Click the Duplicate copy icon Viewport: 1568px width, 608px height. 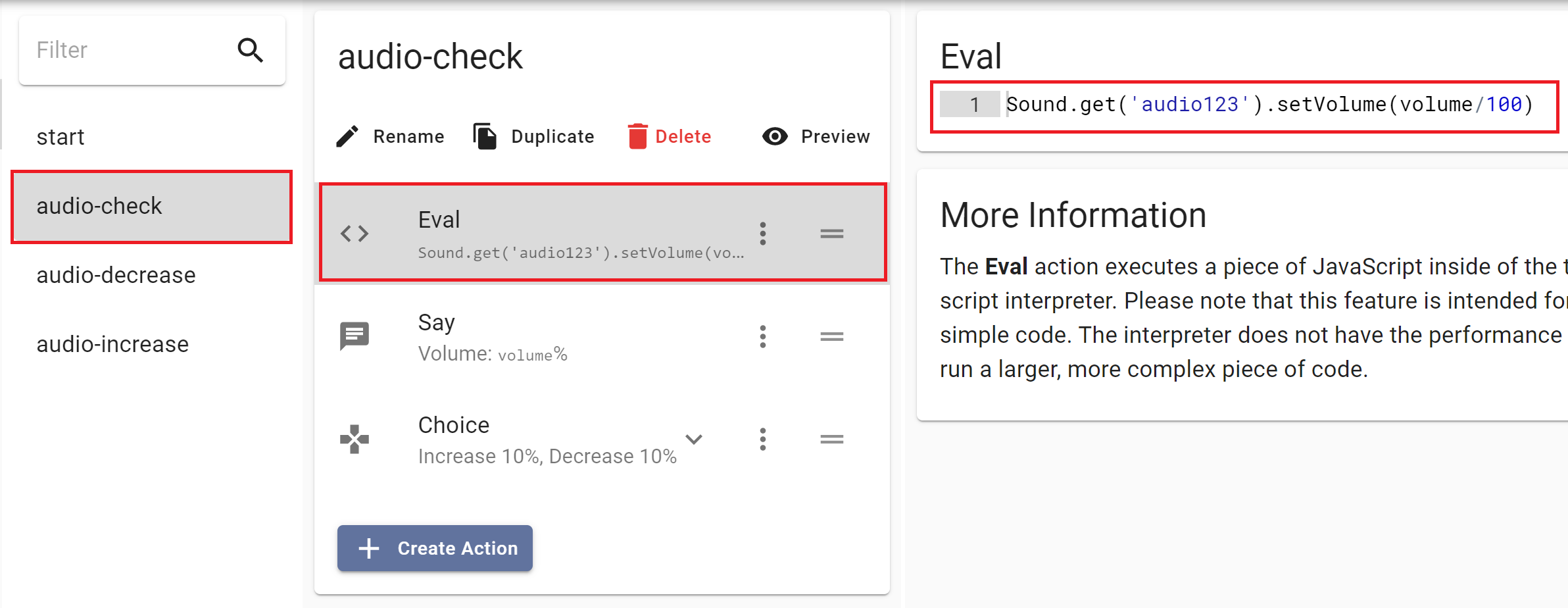pos(485,136)
